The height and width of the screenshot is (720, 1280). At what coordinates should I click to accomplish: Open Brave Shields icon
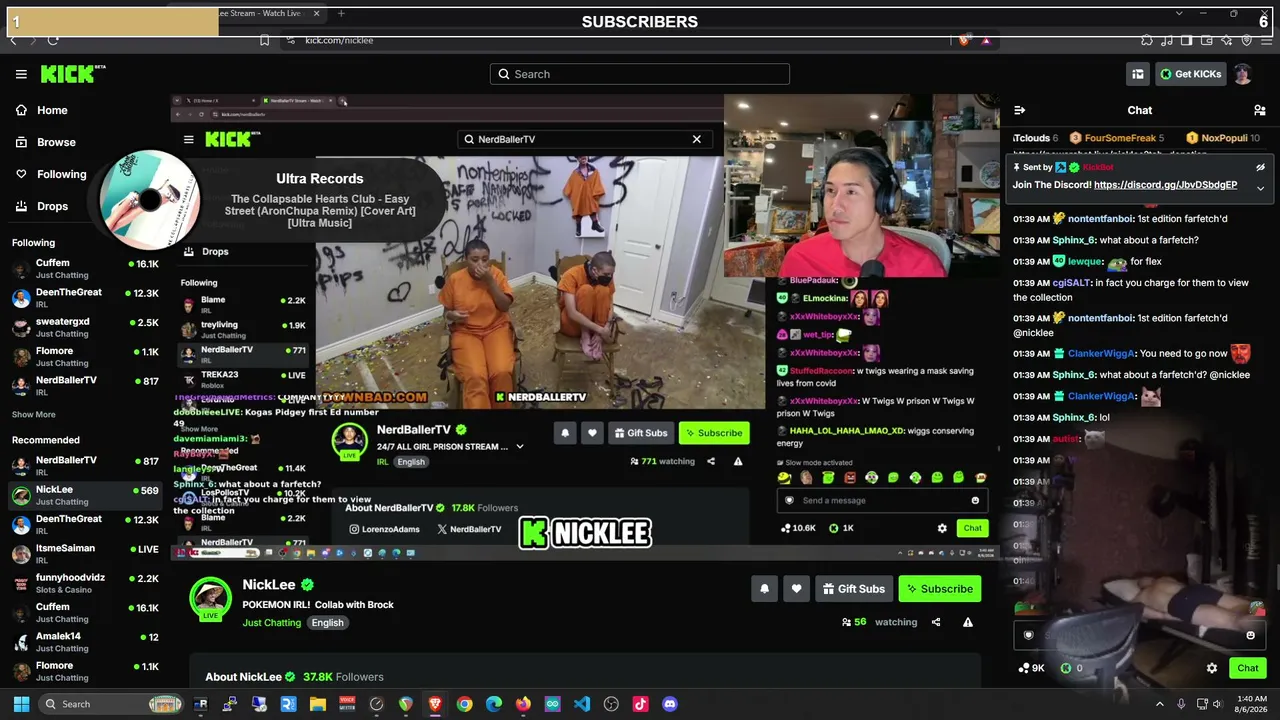[964, 40]
